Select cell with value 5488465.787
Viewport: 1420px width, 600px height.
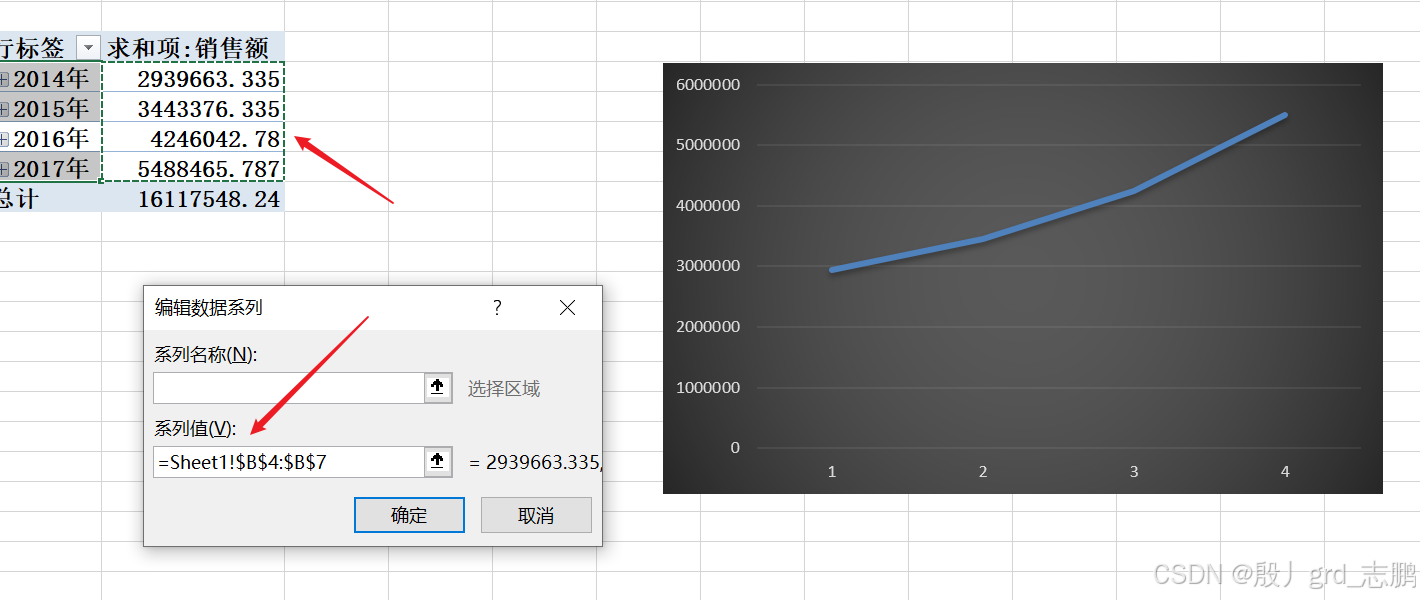193,168
